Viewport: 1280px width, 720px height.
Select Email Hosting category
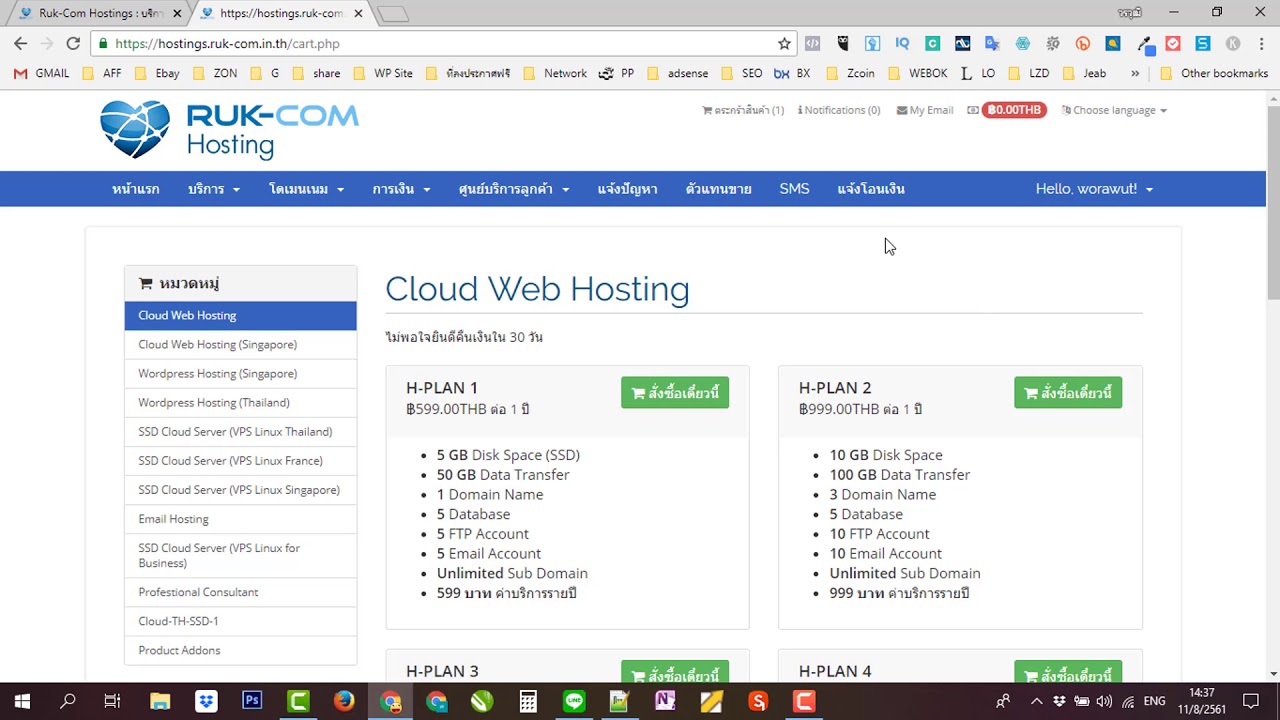[240, 519]
